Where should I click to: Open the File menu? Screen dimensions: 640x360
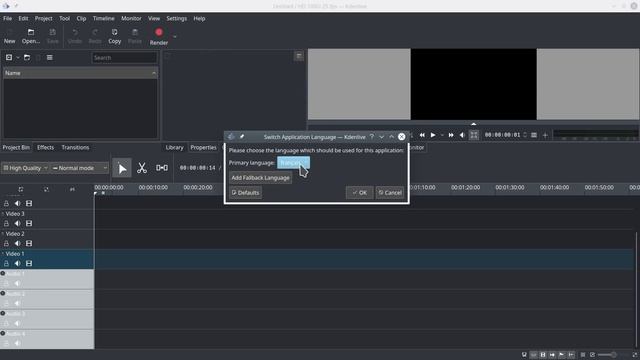tap(7, 18)
